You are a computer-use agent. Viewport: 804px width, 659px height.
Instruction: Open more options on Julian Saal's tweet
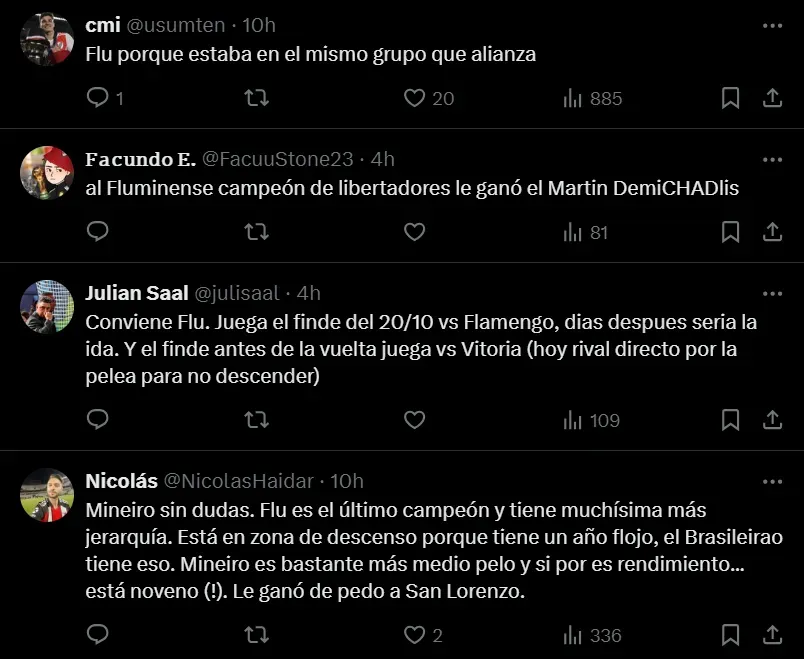(772, 293)
